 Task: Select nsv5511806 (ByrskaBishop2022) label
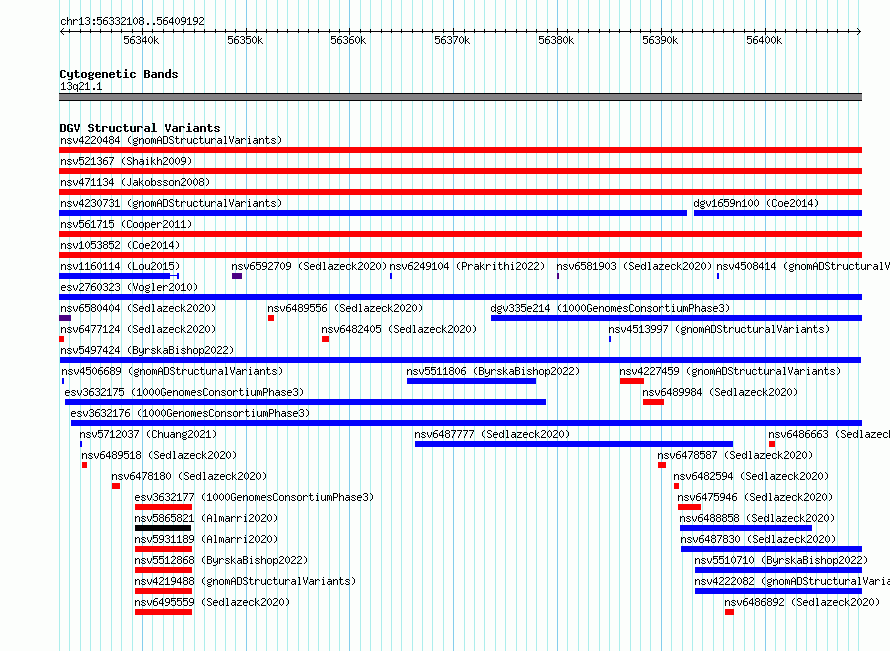tap(493, 371)
